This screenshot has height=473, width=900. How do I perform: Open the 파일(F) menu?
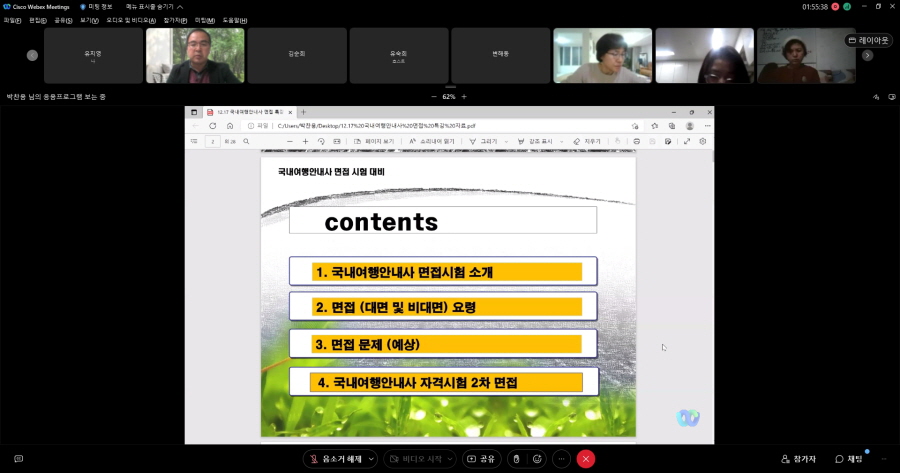pyautogui.click(x=12, y=20)
